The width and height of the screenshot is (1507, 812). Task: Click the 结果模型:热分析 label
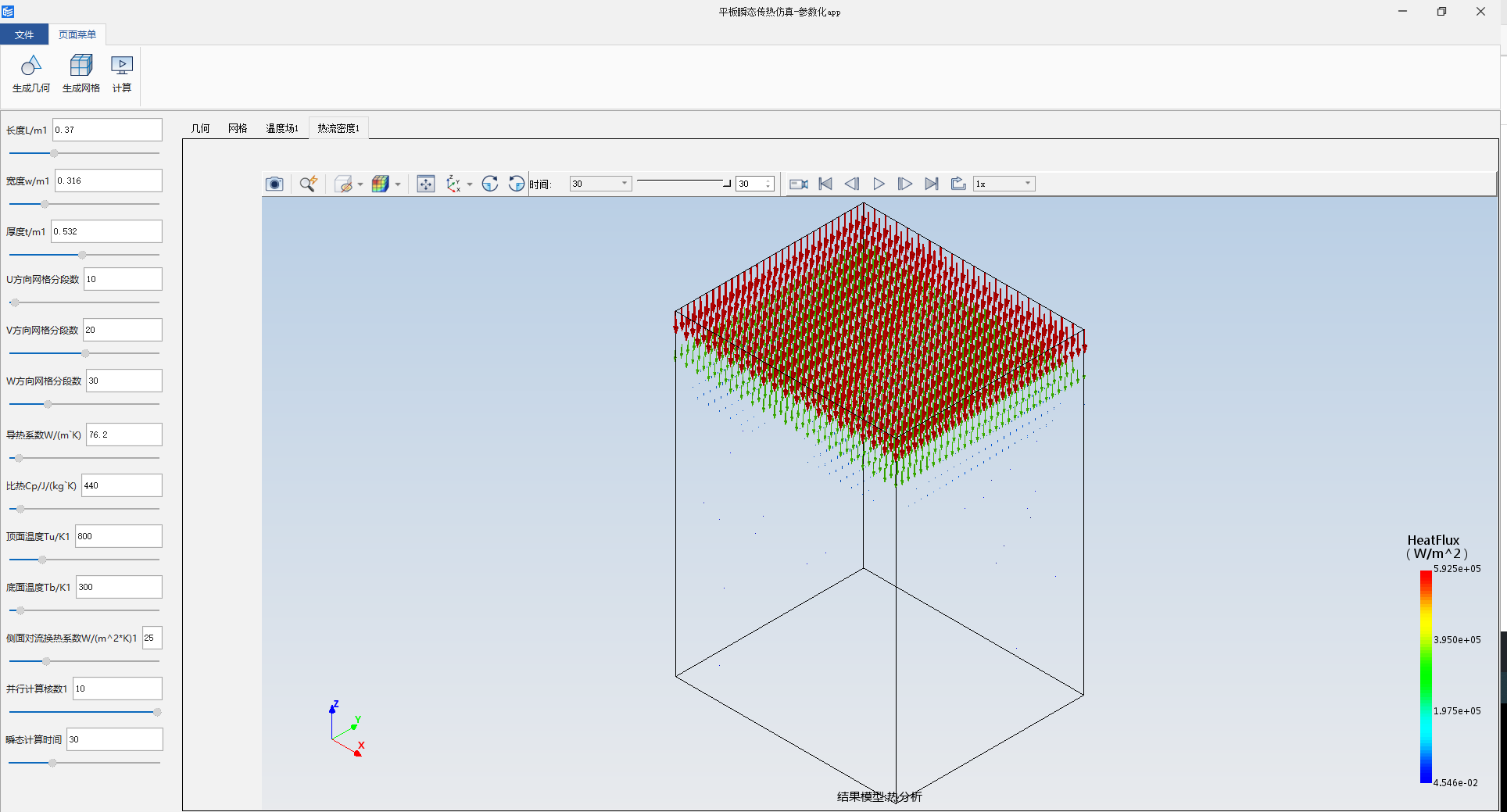coord(879,796)
